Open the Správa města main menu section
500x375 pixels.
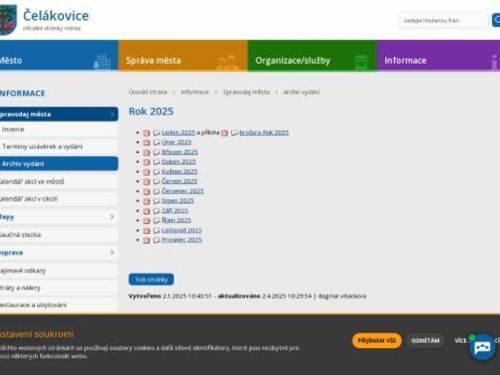pyautogui.click(x=183, y=56)
